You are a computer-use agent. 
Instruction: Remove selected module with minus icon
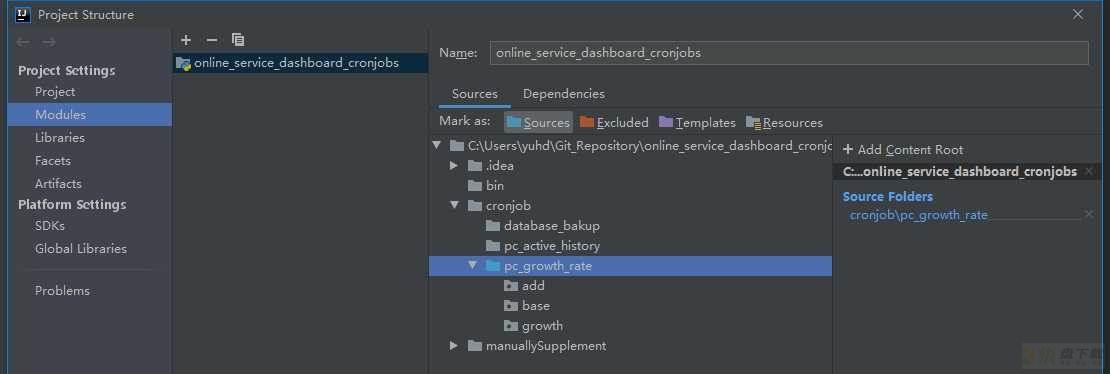[x=212, y=40]
